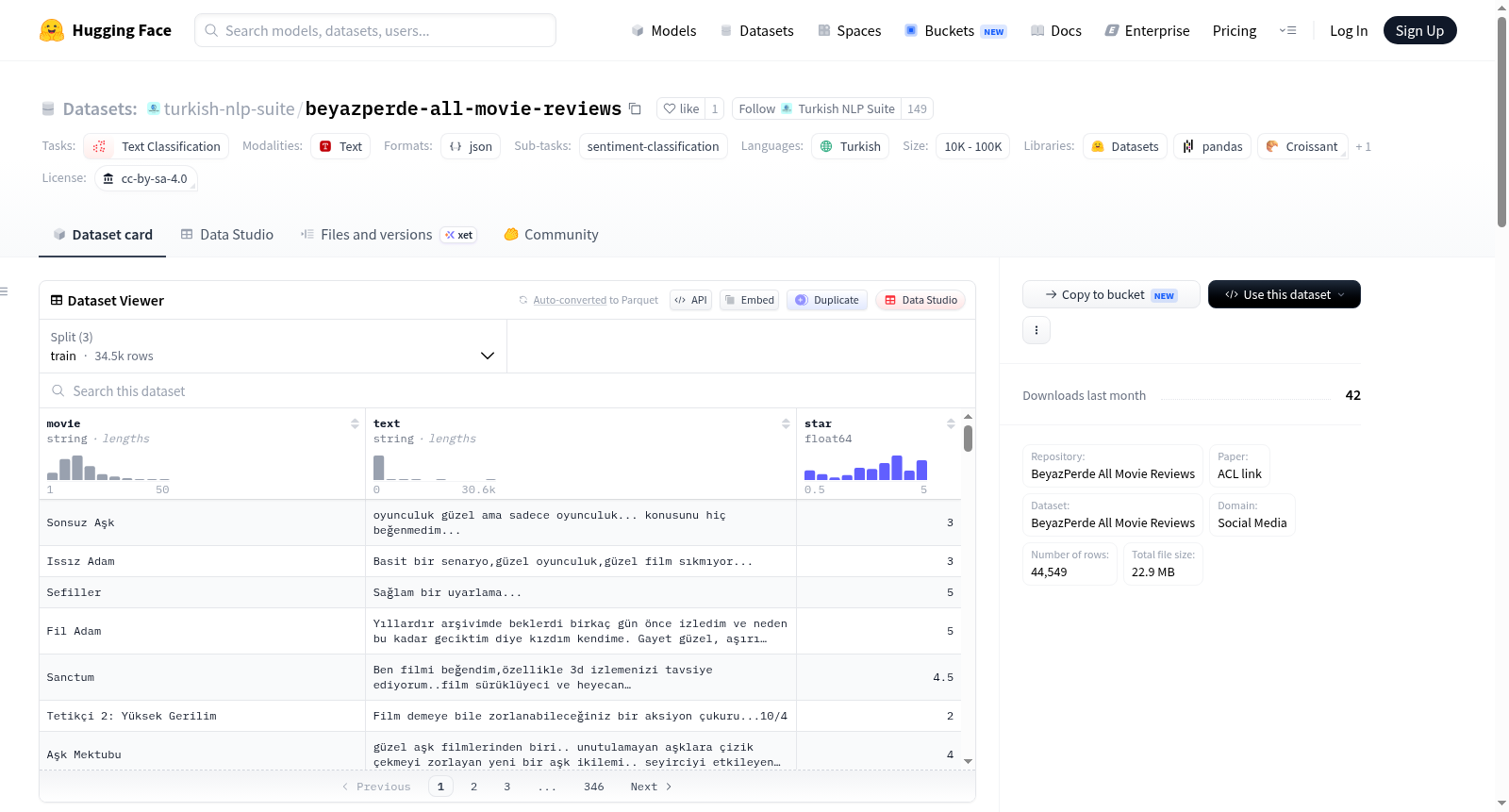Click the ACL link paper tag

[1239, 465]
